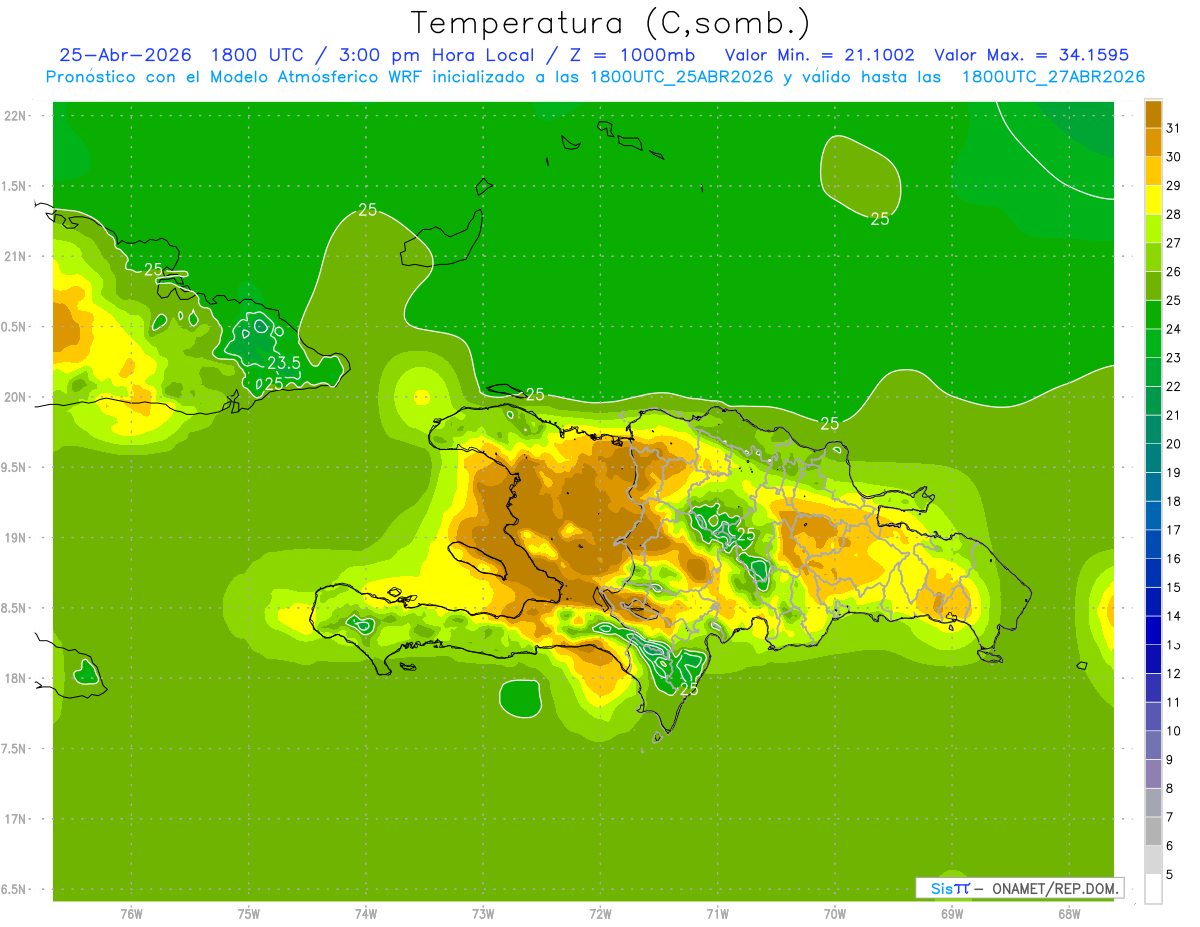This screenshot has width=1200, height=927.
Task: Click the 72W longitude axis label
Action: (x=600, y=913)
